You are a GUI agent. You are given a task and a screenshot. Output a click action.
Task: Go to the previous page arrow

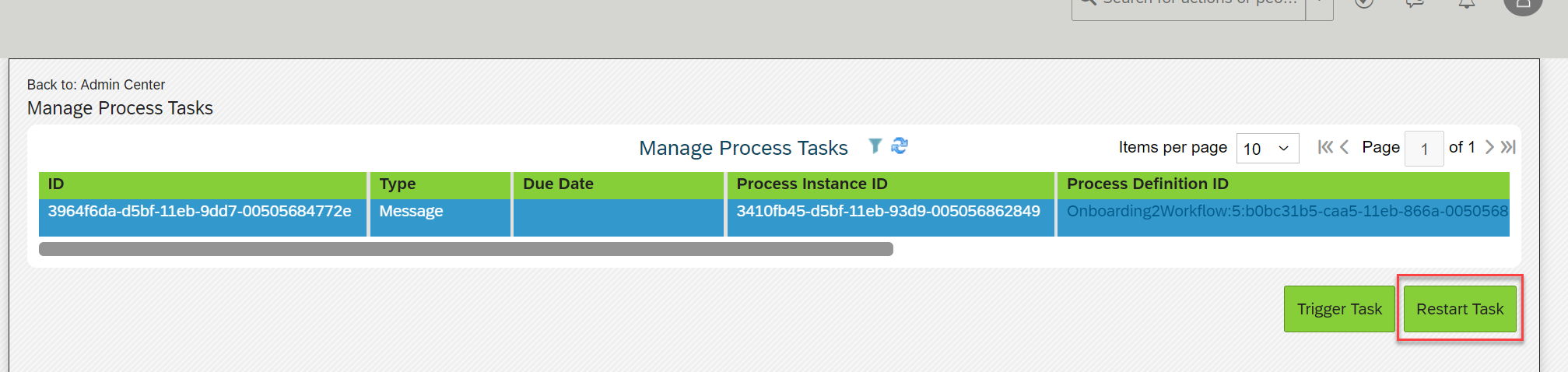pyautogui.click(x=1344, y=147)
